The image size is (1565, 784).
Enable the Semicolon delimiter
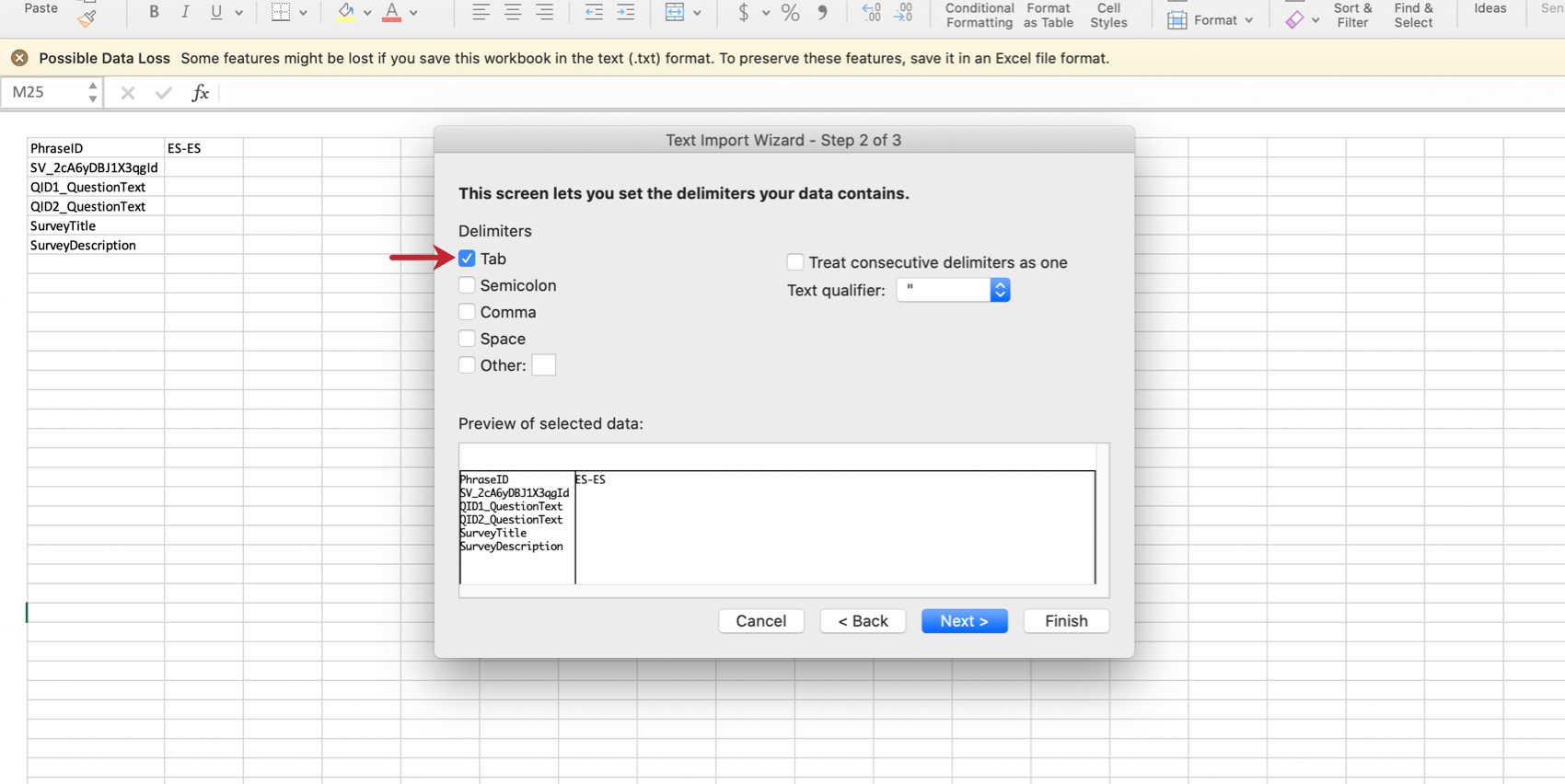[x=467, y=285]
